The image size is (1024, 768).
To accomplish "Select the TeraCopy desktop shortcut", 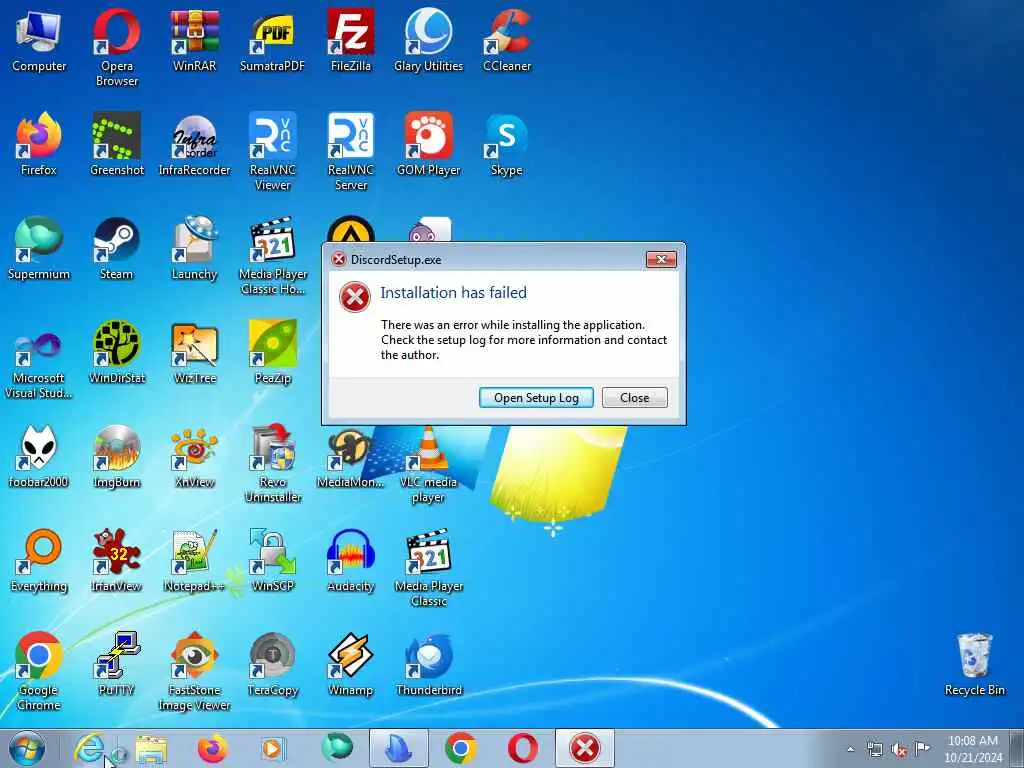I will (272, 664).
